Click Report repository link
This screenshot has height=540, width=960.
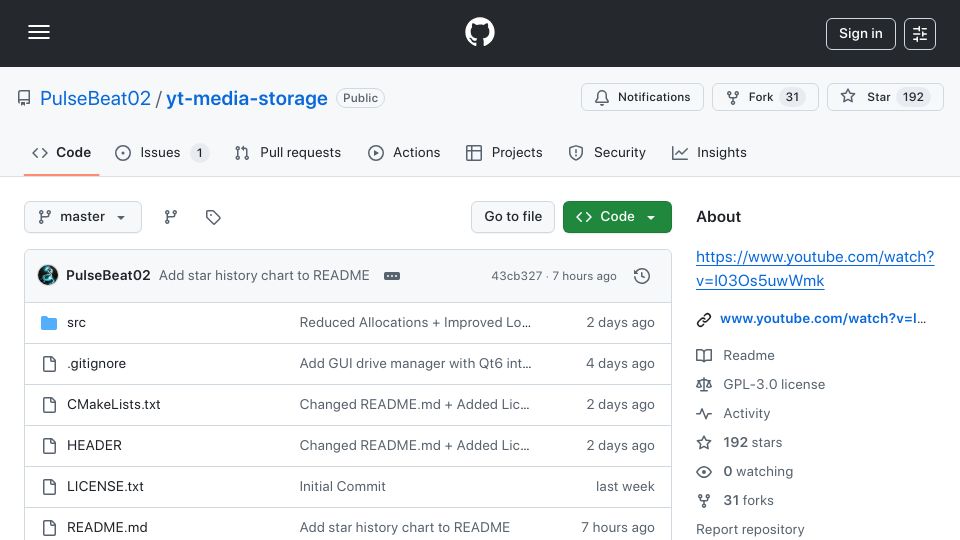750,530
